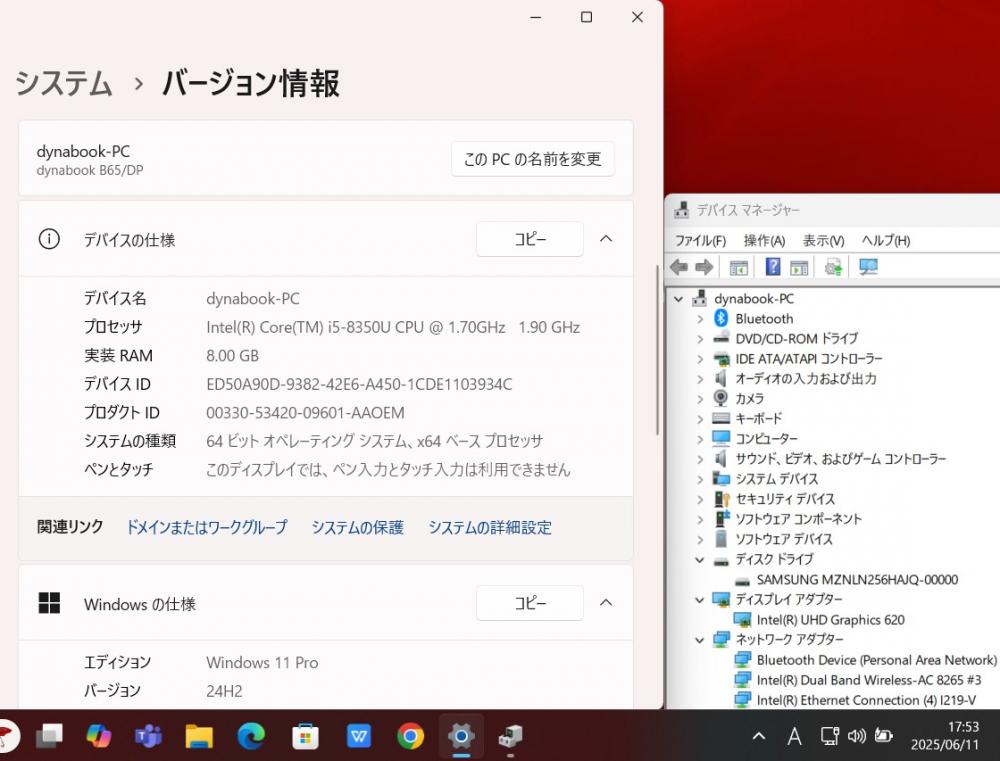Click Windows logo beside Windows の仕様

pos(49,603)
